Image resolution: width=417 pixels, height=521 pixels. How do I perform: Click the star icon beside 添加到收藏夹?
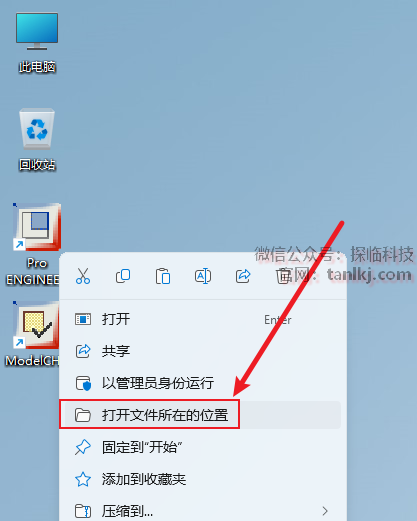(83, 479)
